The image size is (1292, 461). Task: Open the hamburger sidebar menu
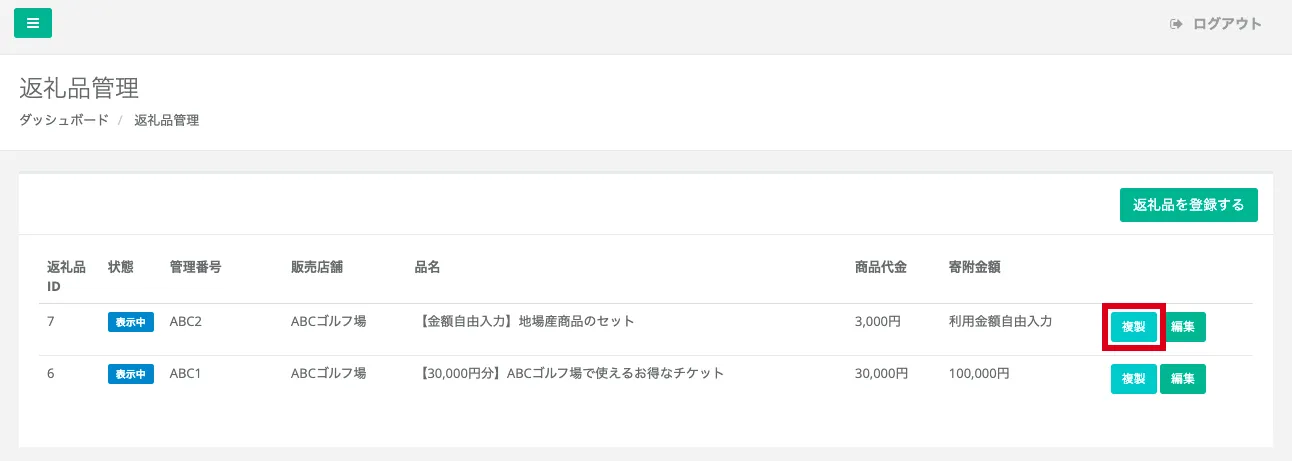(x=33, y=23)
